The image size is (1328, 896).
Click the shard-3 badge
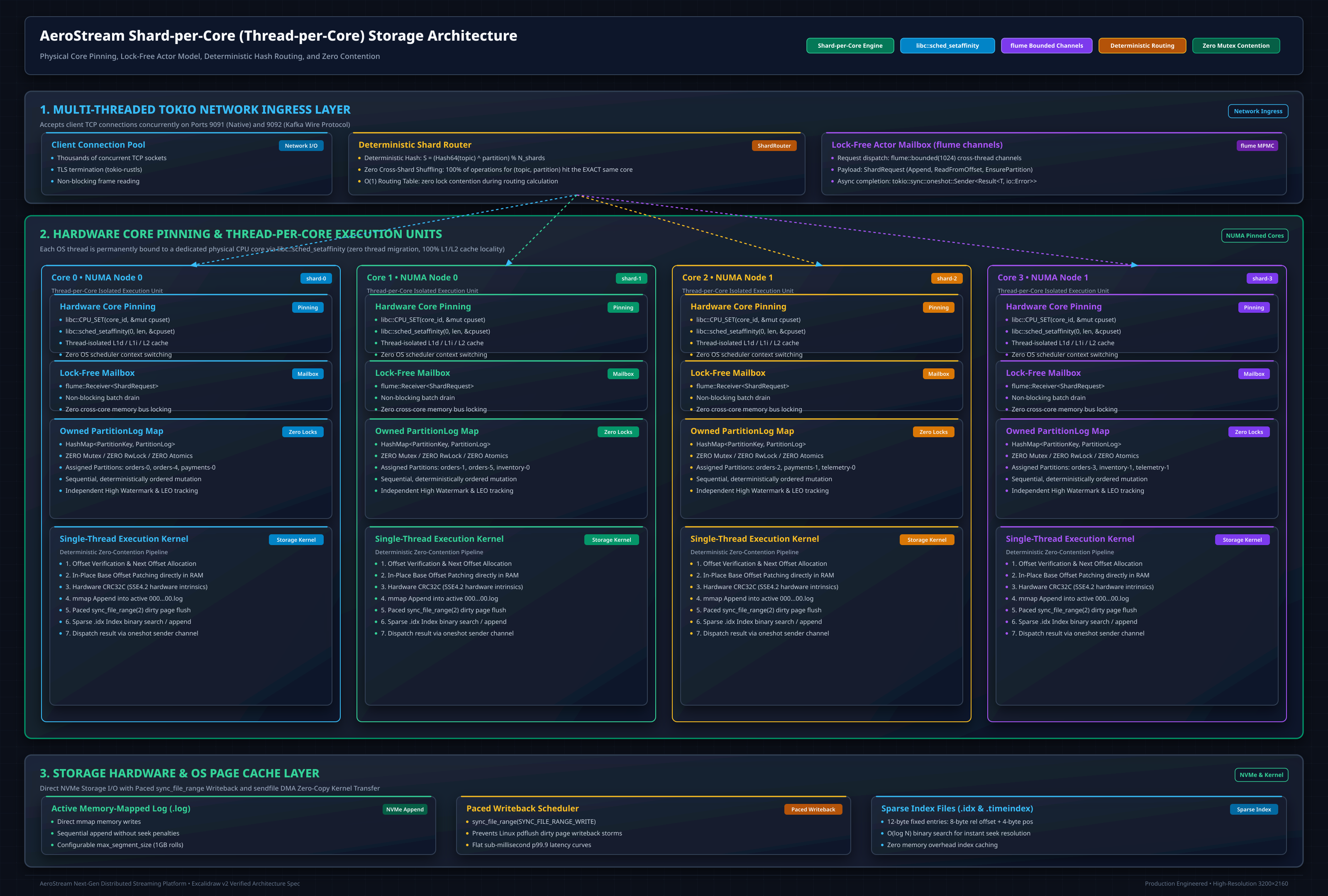pos(1262,279)
